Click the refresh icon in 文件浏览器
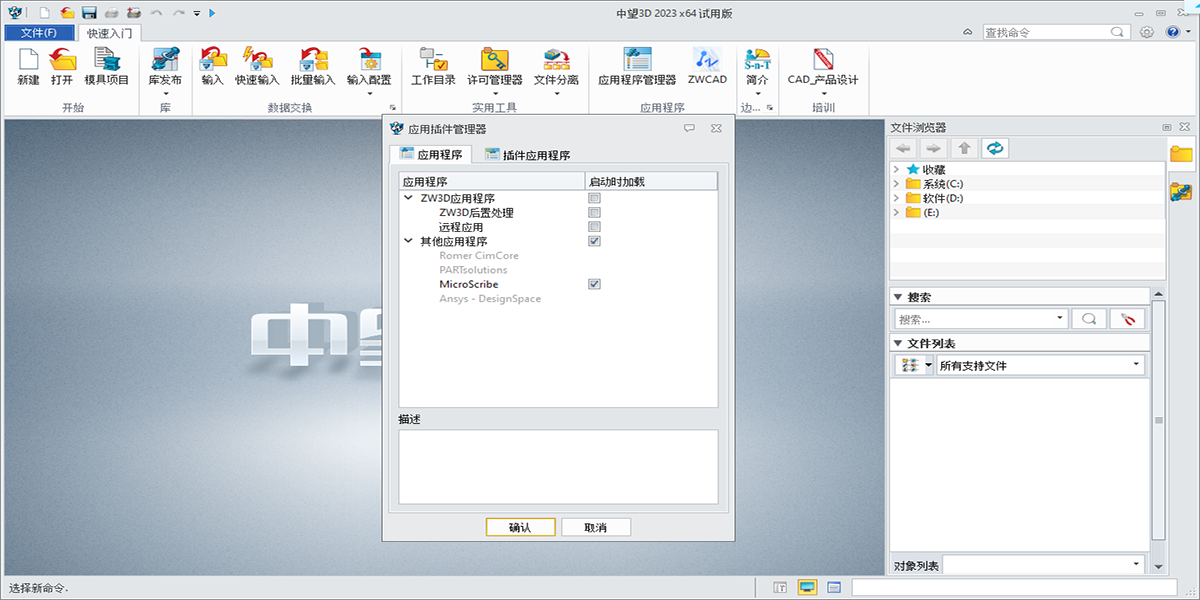The width and height of the screenshot is (1200, 600). [x=993, y=148]
